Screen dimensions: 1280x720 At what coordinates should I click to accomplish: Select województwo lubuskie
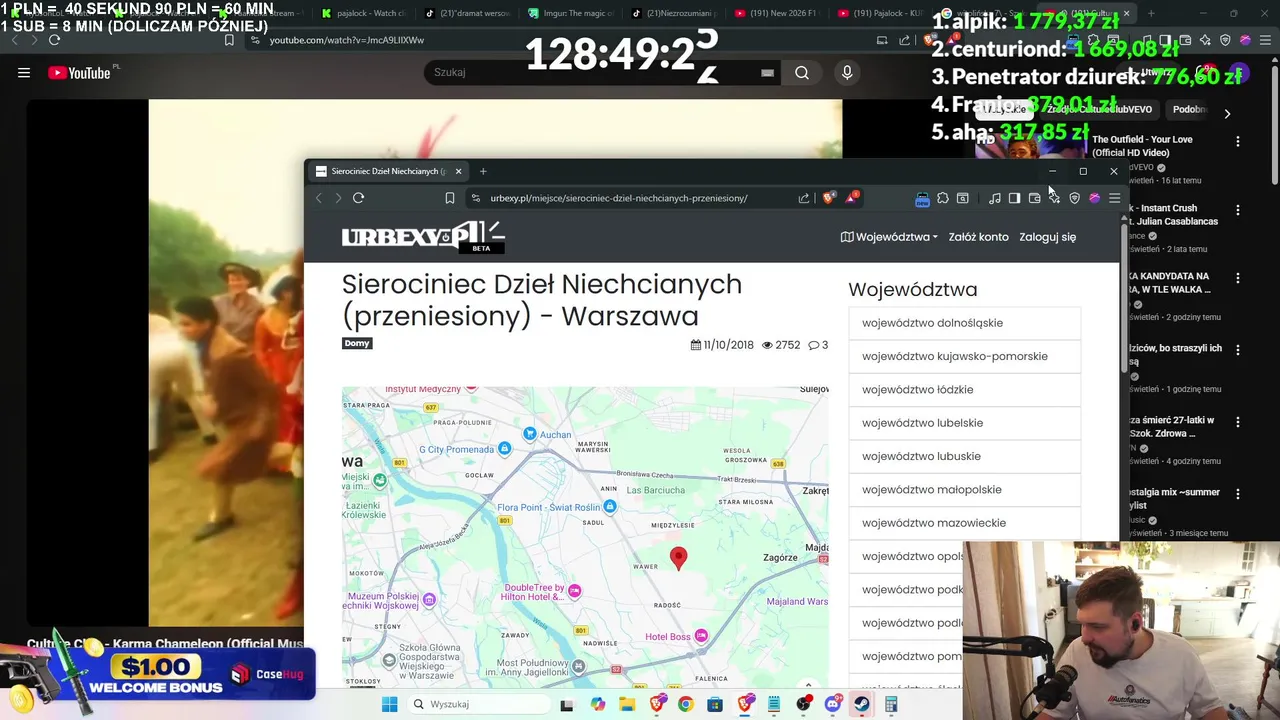pyautogui.click(x=964, y=456)
